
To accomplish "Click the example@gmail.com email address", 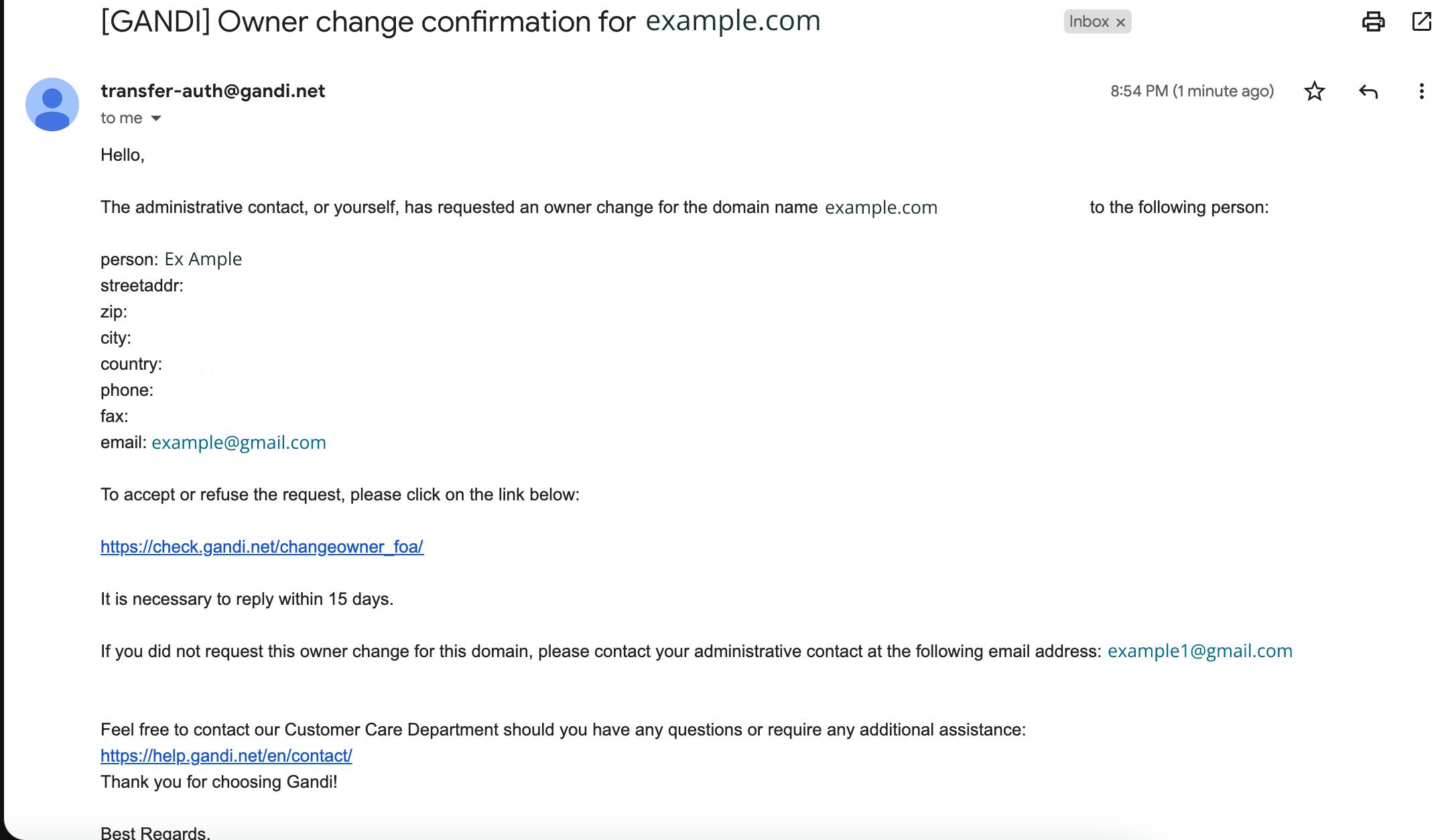I will (239, 443).
